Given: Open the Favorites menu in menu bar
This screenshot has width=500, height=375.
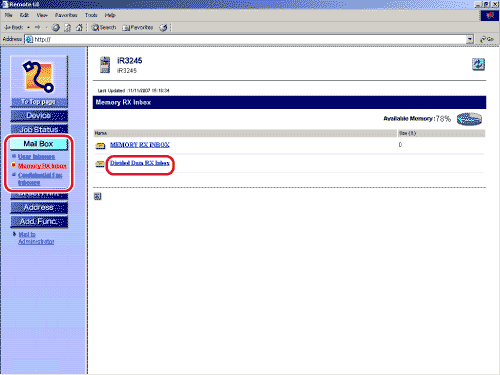Looking at the screenshot, I should click(66, 15).
